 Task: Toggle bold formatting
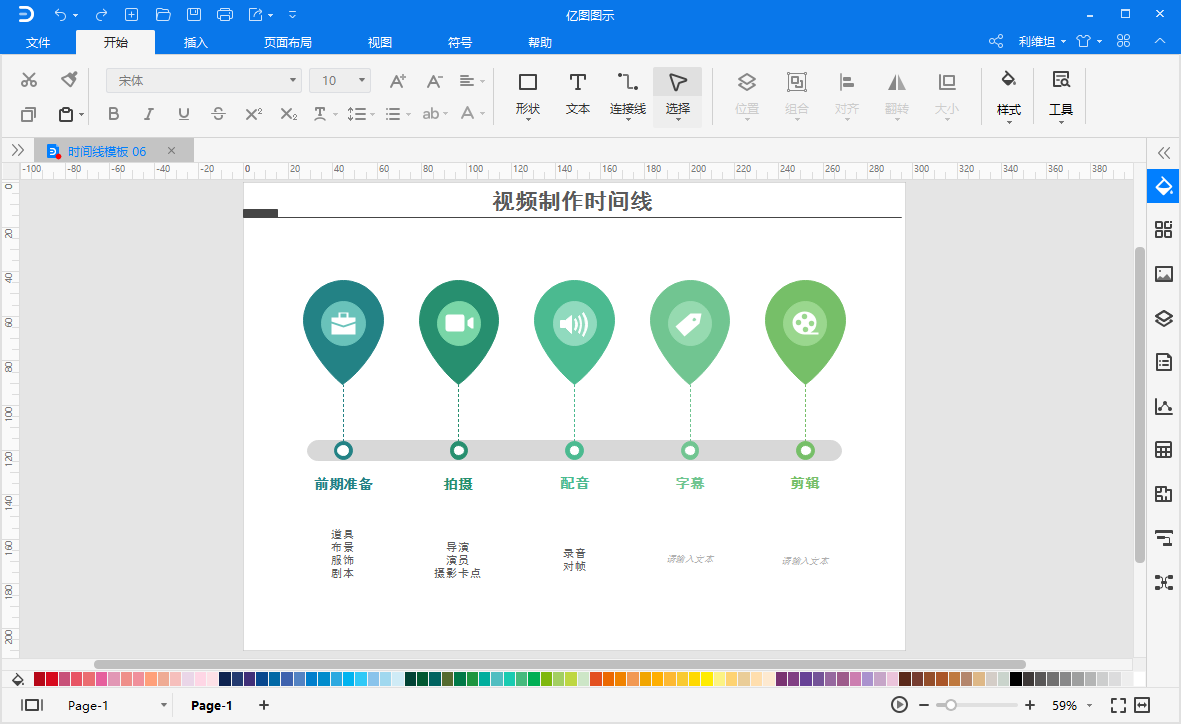113,114
